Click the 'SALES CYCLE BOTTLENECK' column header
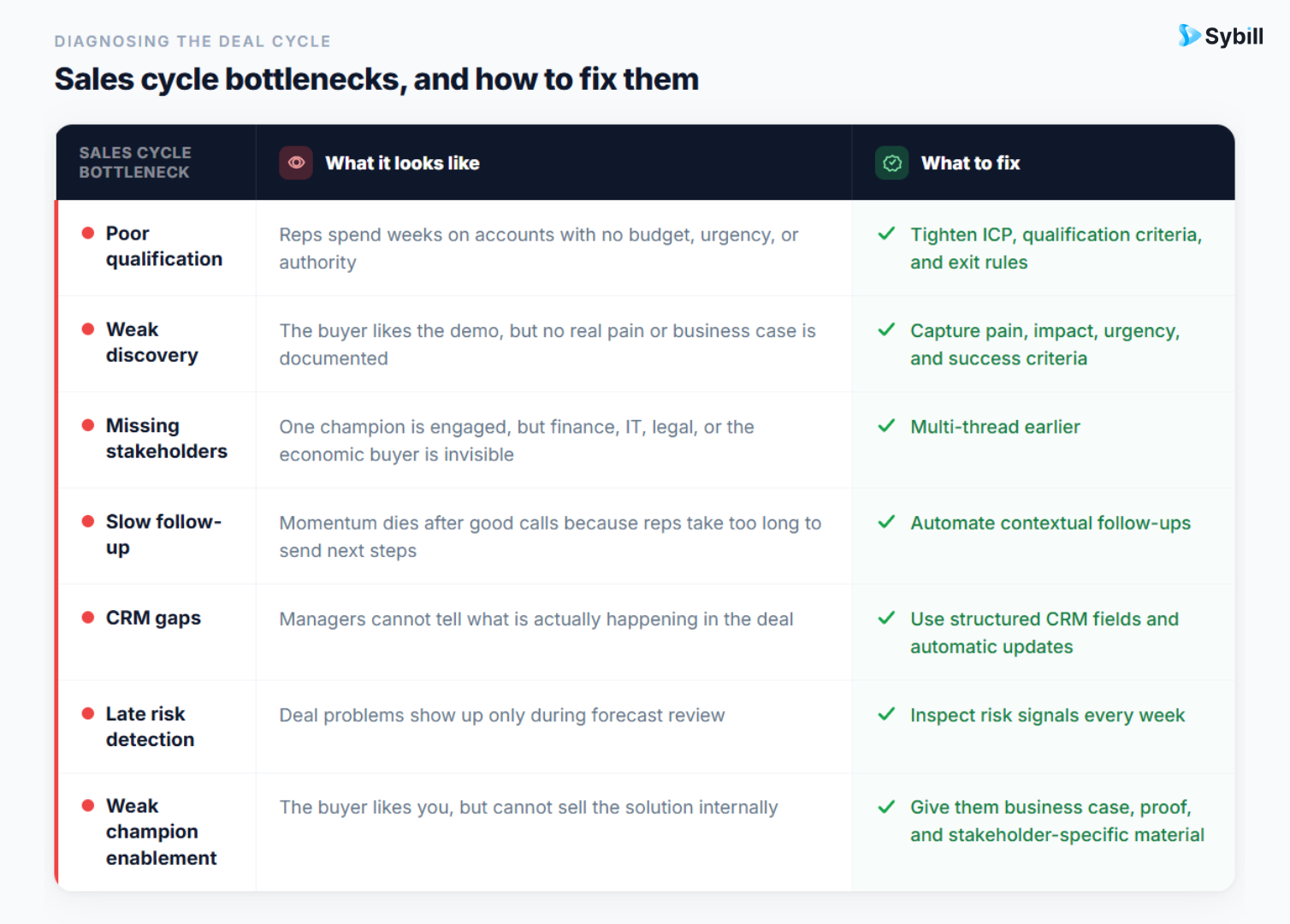Viewport: 1290px width, 924px height. pos(135,163)
